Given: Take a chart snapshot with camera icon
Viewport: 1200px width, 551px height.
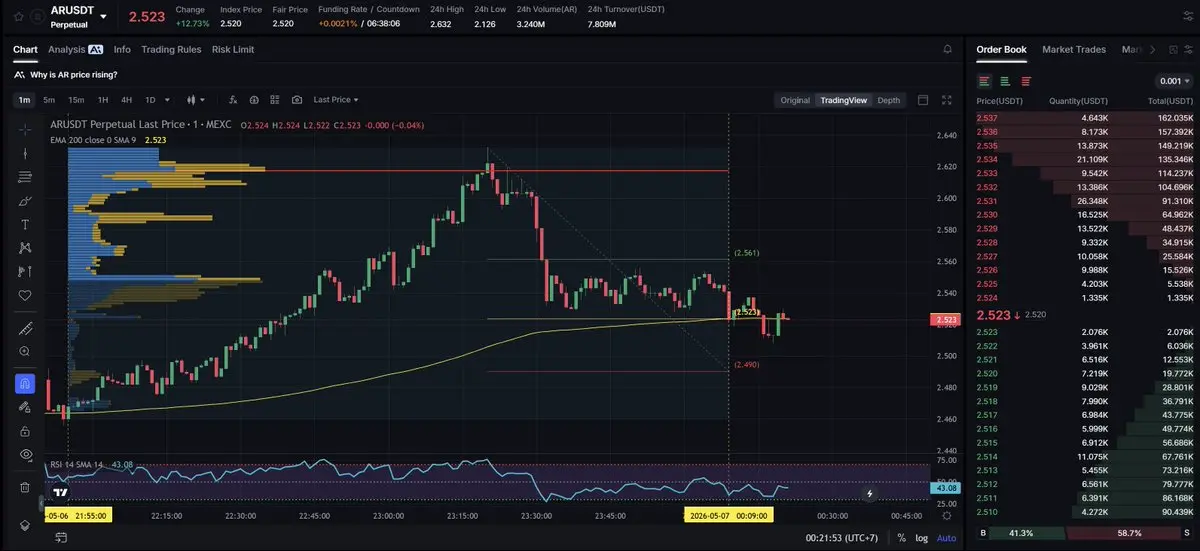Looking at the screenshot, I should coord(297,100).
